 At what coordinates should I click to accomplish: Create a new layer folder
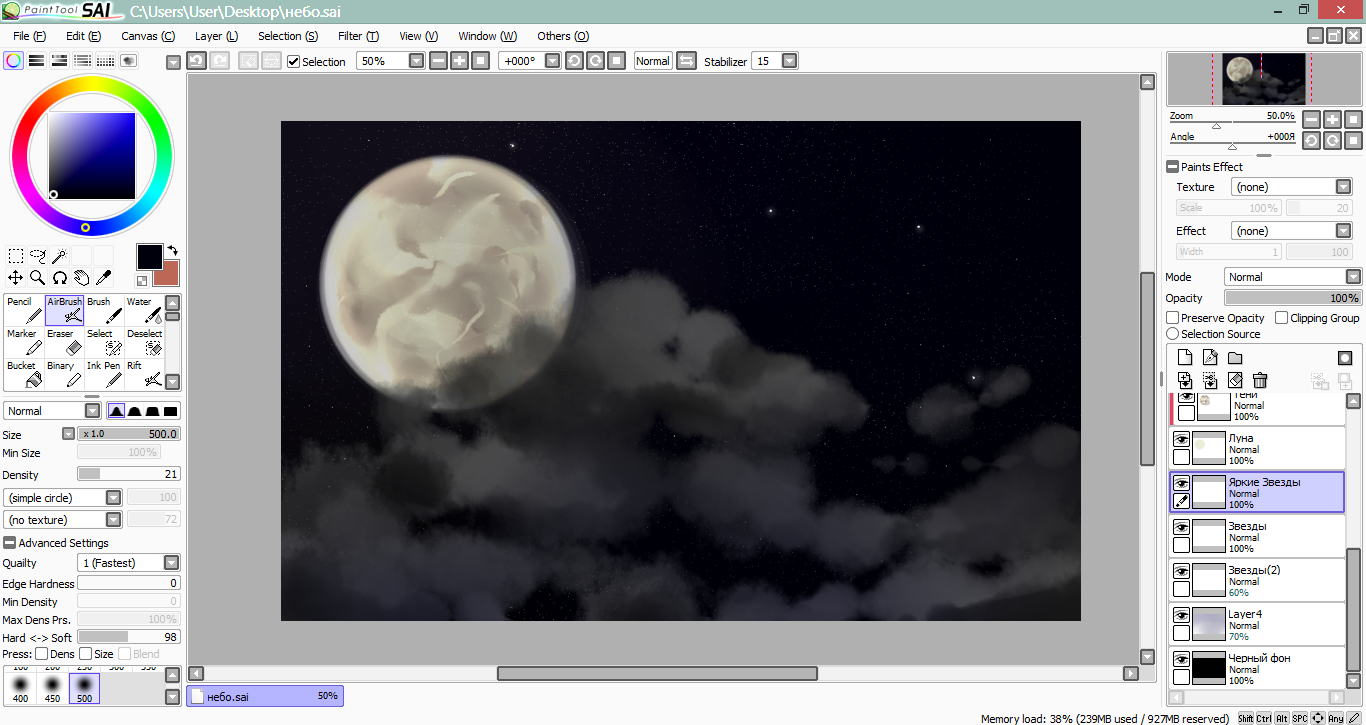1235,358
